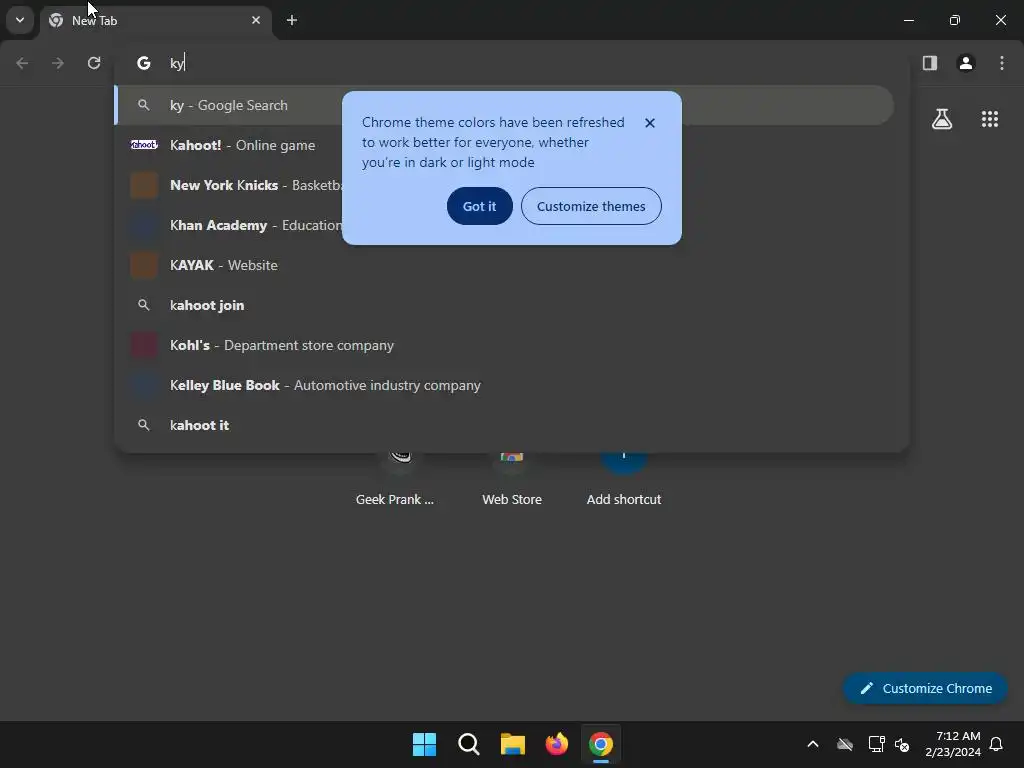
Task: Click the network status tray icon
Action: [876, 744]
